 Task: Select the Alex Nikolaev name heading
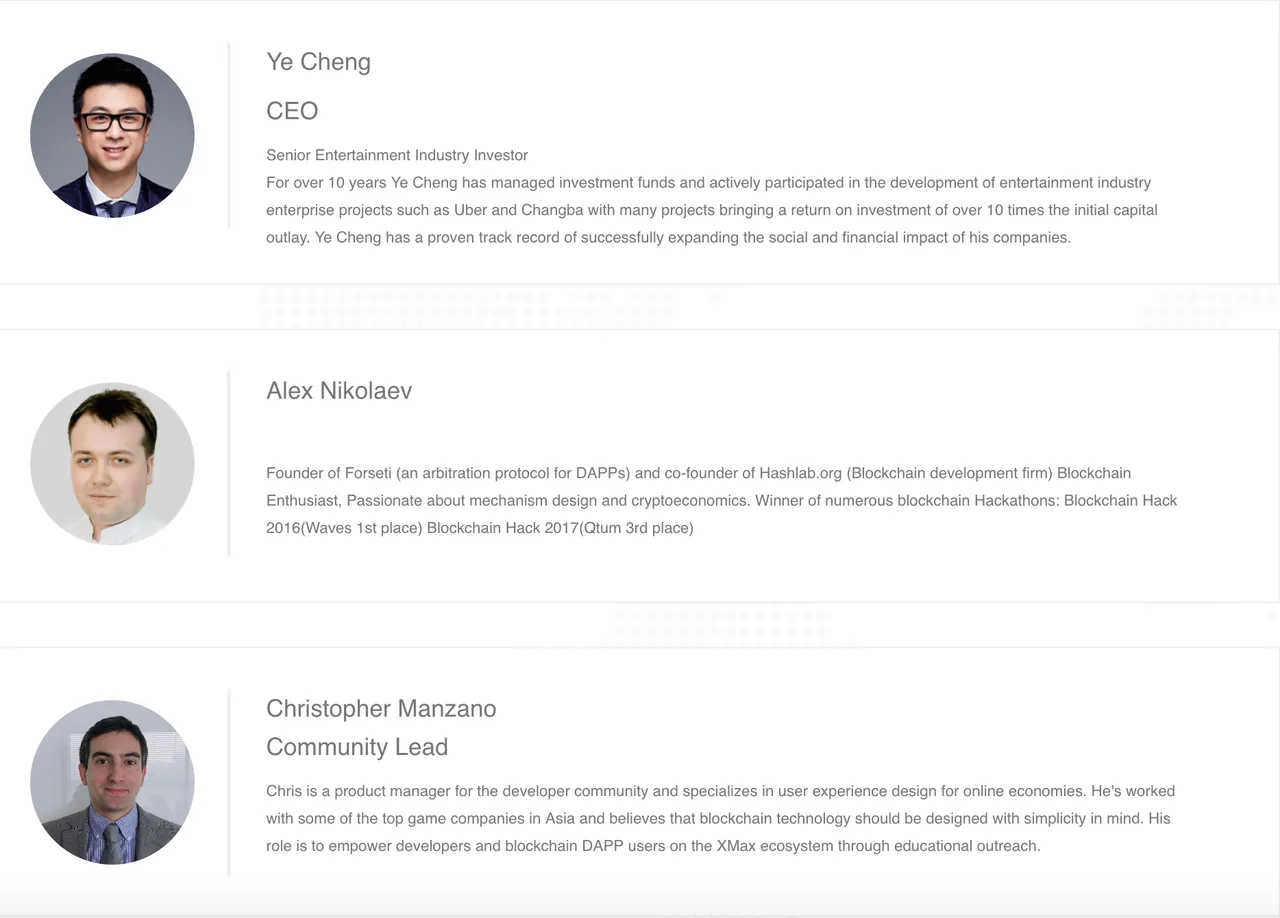pos(339,391)
